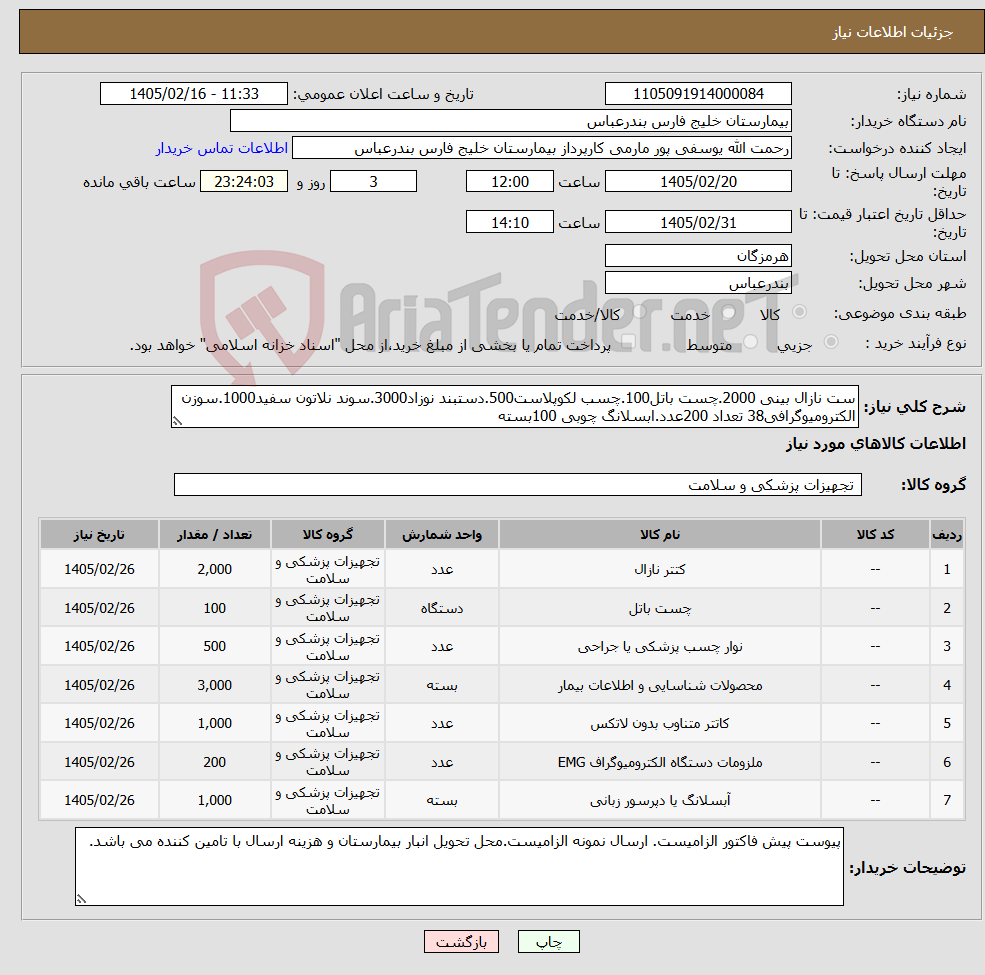Click the announcement date 1405/02/16 field
This screenshot has width=985, height=975.
[x=193, y=94]
